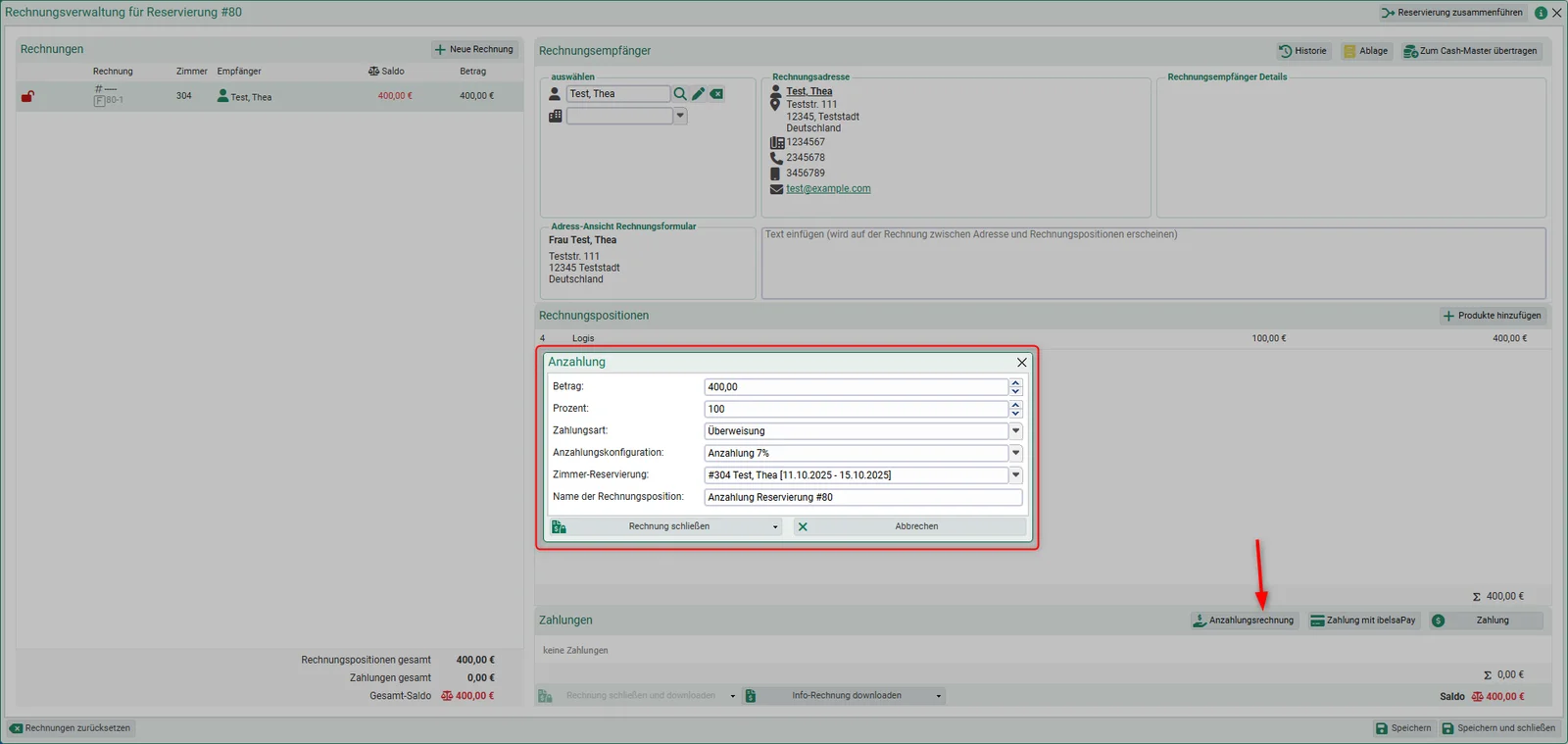1568x744 pixels.
Task: Add a new invoice with Neue Rechnung
Action: pyautogui.click(x=474, y=49)
